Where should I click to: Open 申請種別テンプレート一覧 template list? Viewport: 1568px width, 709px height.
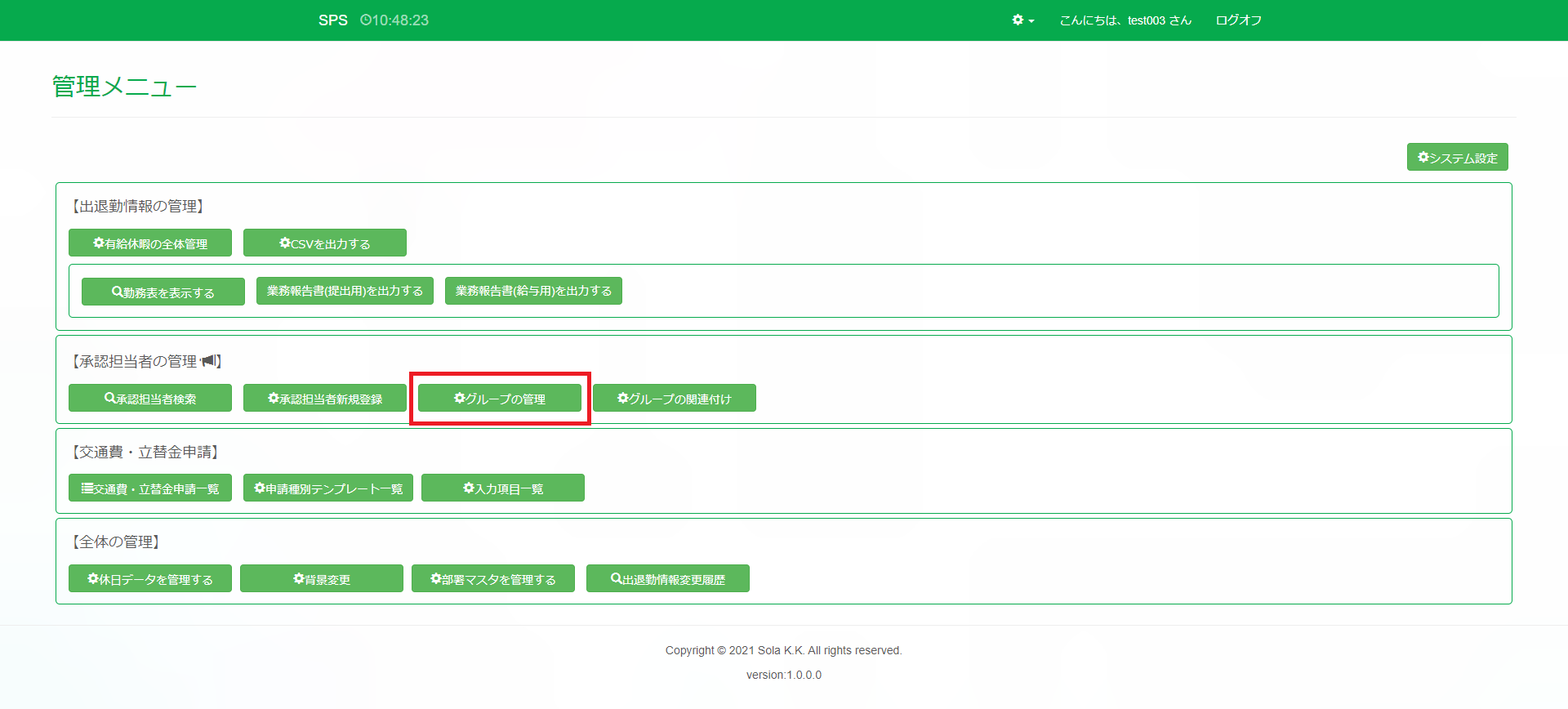[x=328, y=488]
